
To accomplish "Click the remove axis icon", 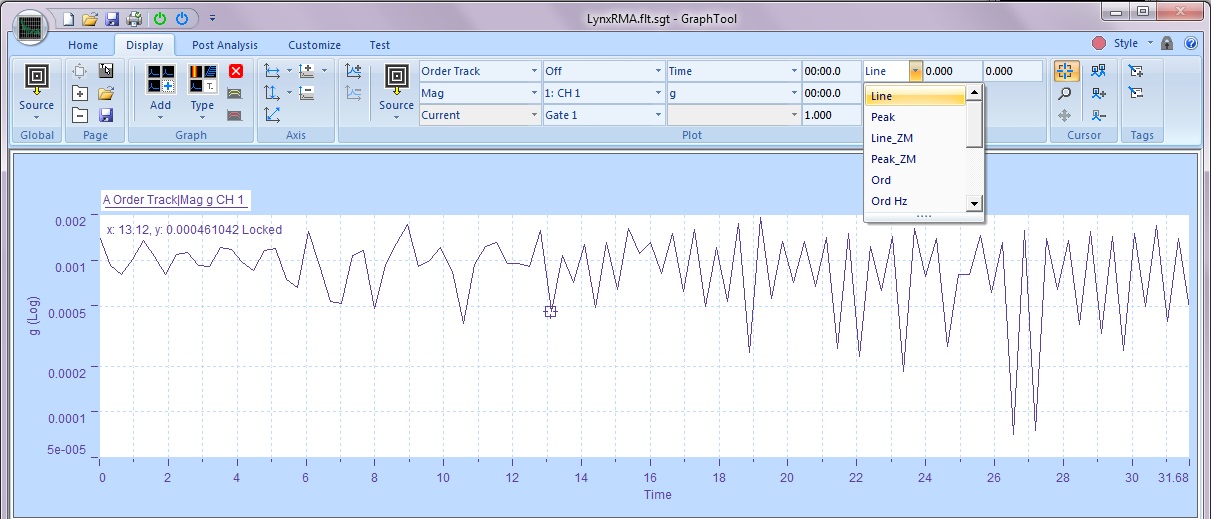I will click(x=307, y=93).
